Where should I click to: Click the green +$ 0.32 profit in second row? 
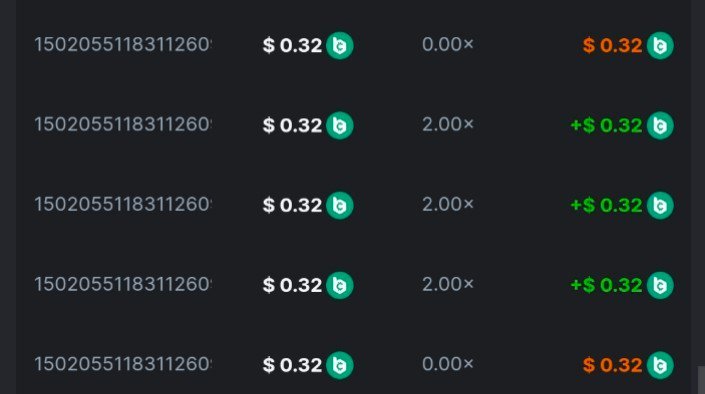(x=606, y=125)
